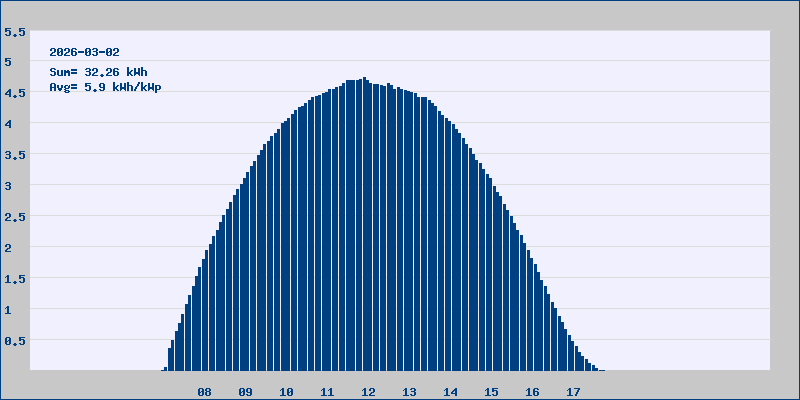The height and width of the screenshot is (400, 800).
Task: Click the 3.5 y-axis value label
Action: pyautogui.click(x=15, y=155)
